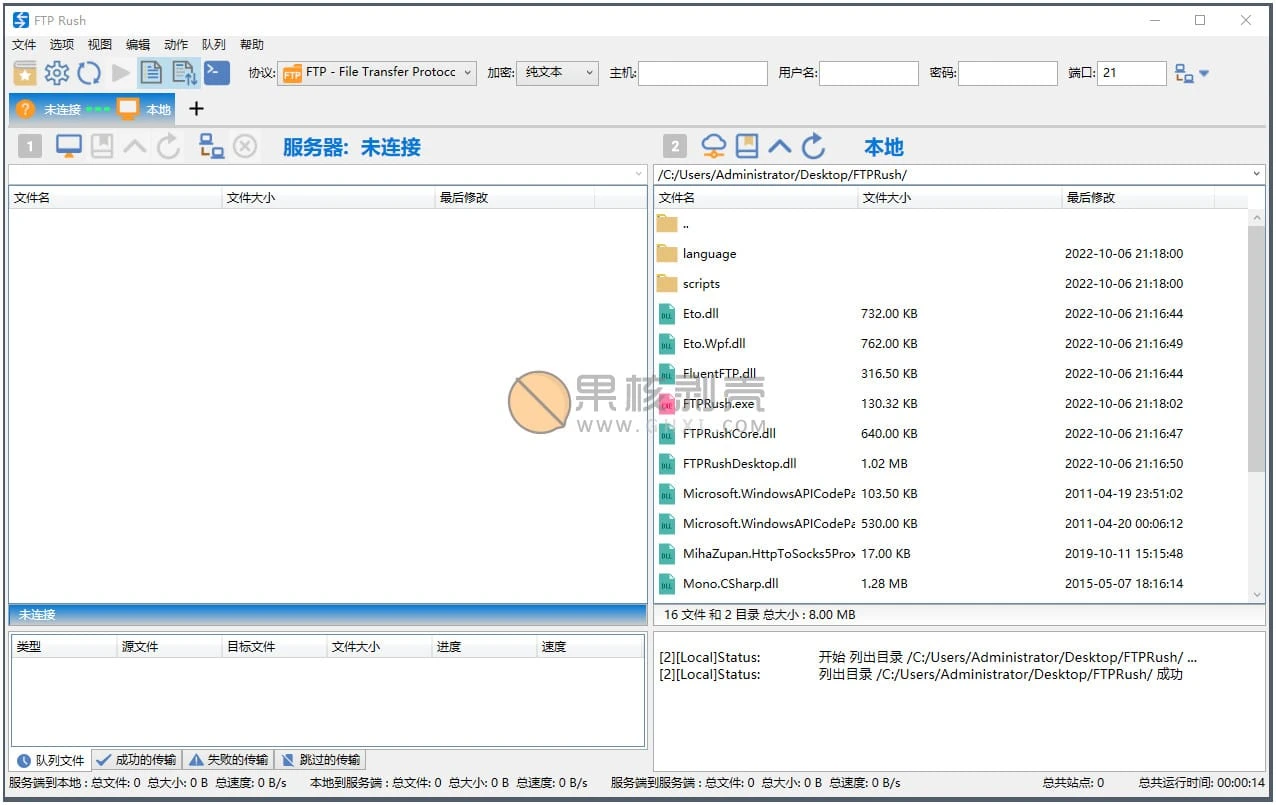Expand the local path dropdown for FTPRush folder
The image size is (1276, 805).
1256,174
